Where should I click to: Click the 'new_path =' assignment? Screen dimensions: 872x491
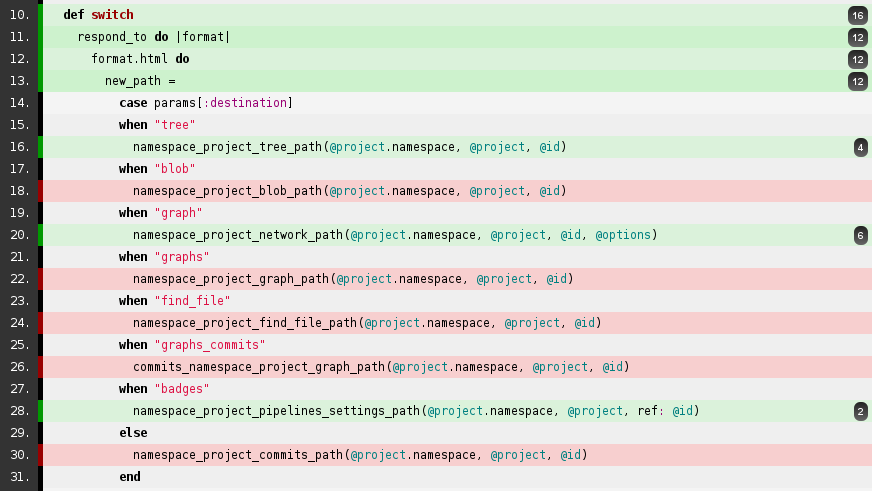coord(140,81)
